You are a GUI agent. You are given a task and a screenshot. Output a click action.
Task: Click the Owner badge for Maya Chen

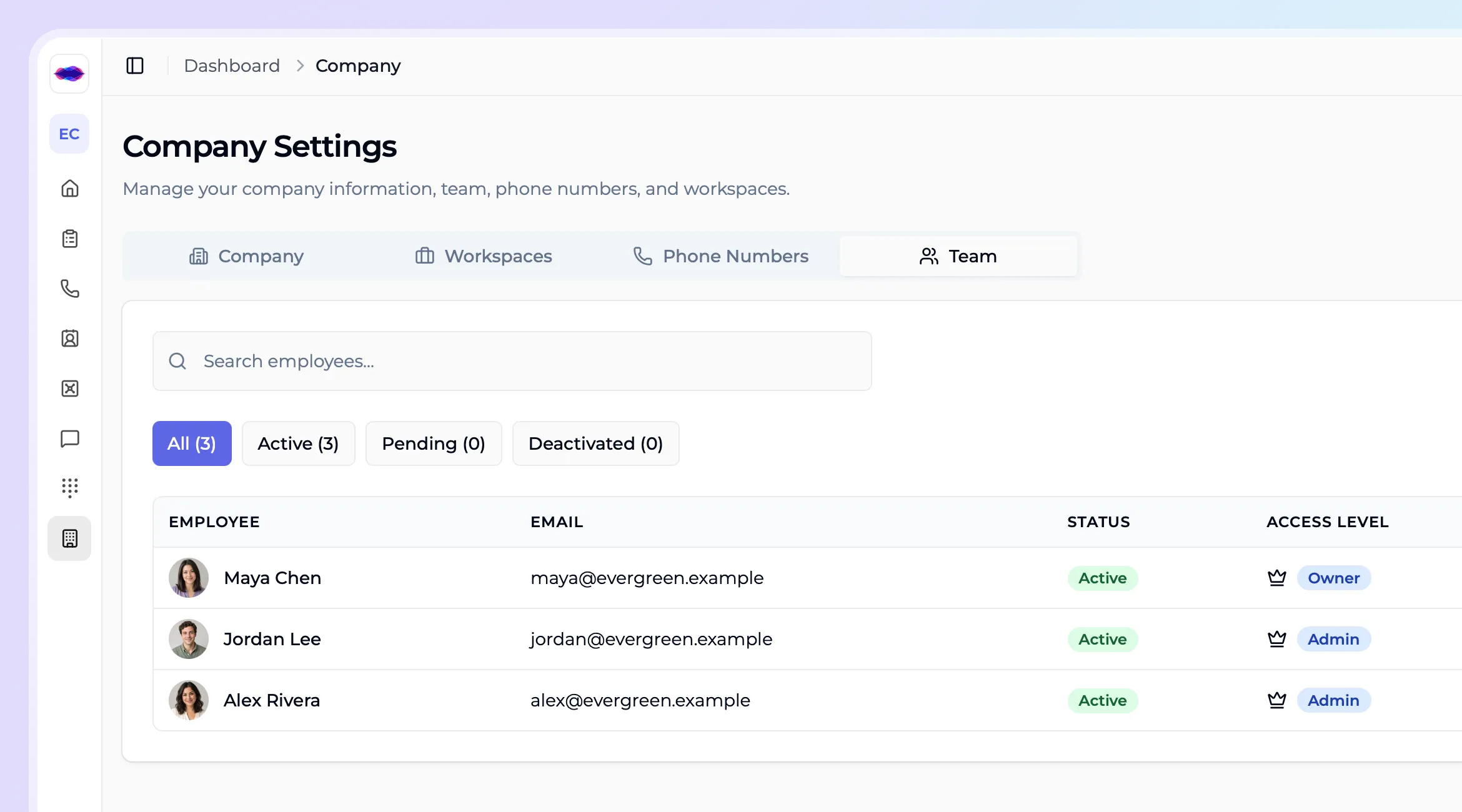tap(1334, 578)
